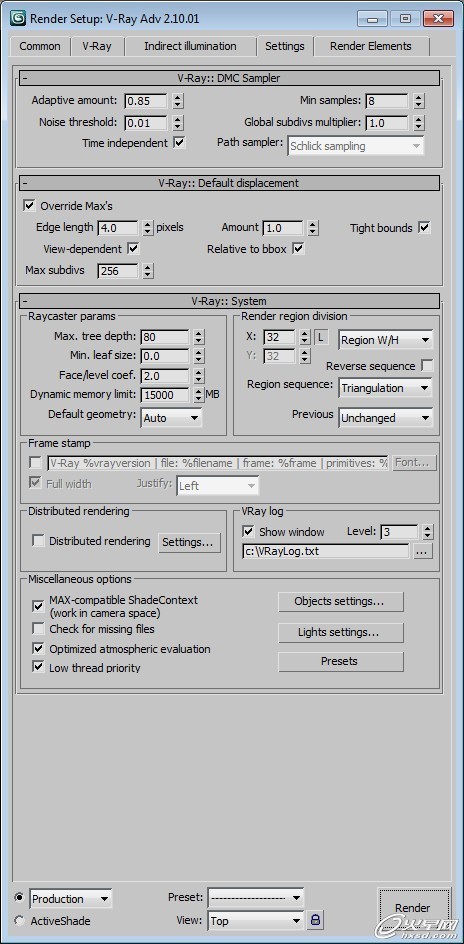Toggle Optimized atmospheric evaluation checkbox

click(x=38, y=648)
